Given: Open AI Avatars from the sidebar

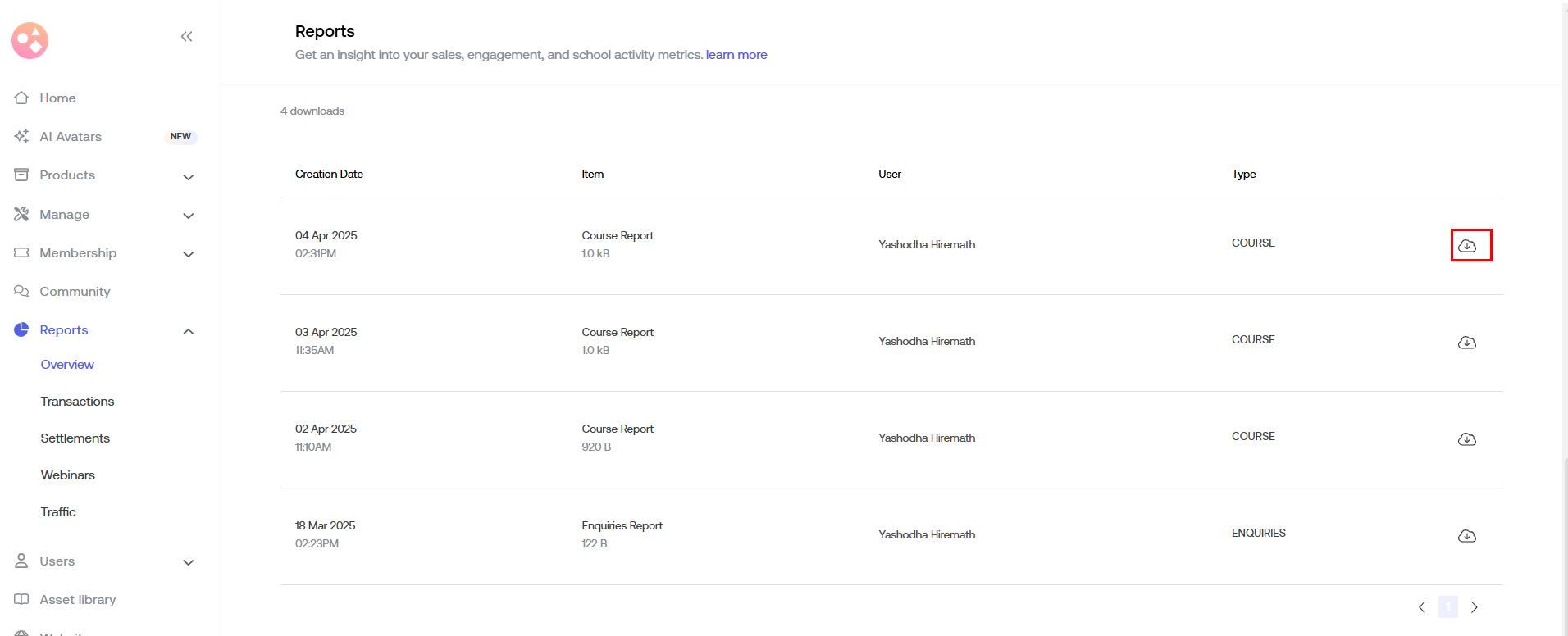Looking at the screenshot, I should 71,137.
